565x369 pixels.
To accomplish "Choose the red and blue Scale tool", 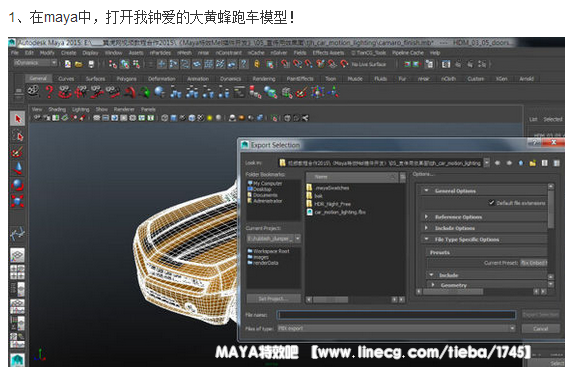I will [x=17, y=201].
